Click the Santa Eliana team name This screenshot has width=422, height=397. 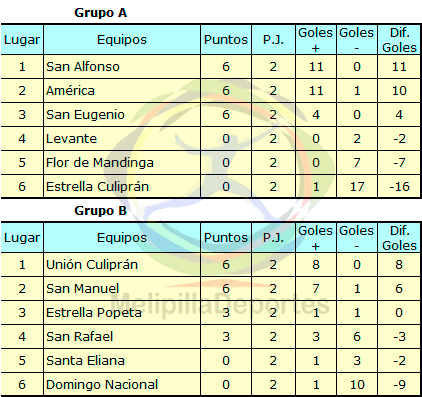point(85,361)
